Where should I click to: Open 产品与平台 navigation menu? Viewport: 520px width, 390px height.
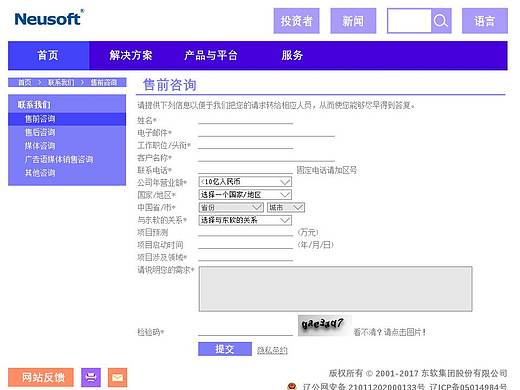point(211,55)
